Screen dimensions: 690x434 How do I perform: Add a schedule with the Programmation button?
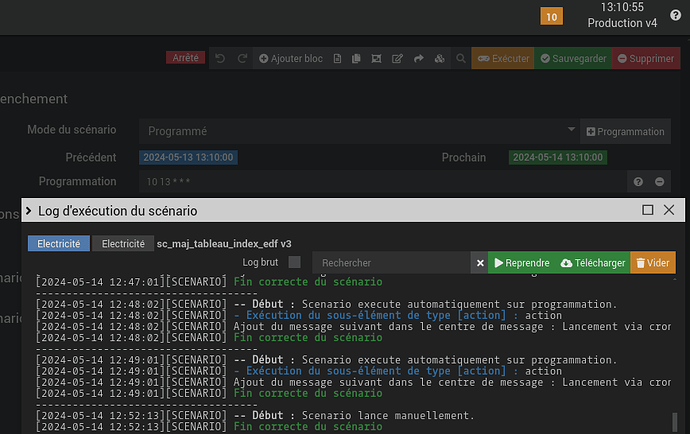point(625,131)
